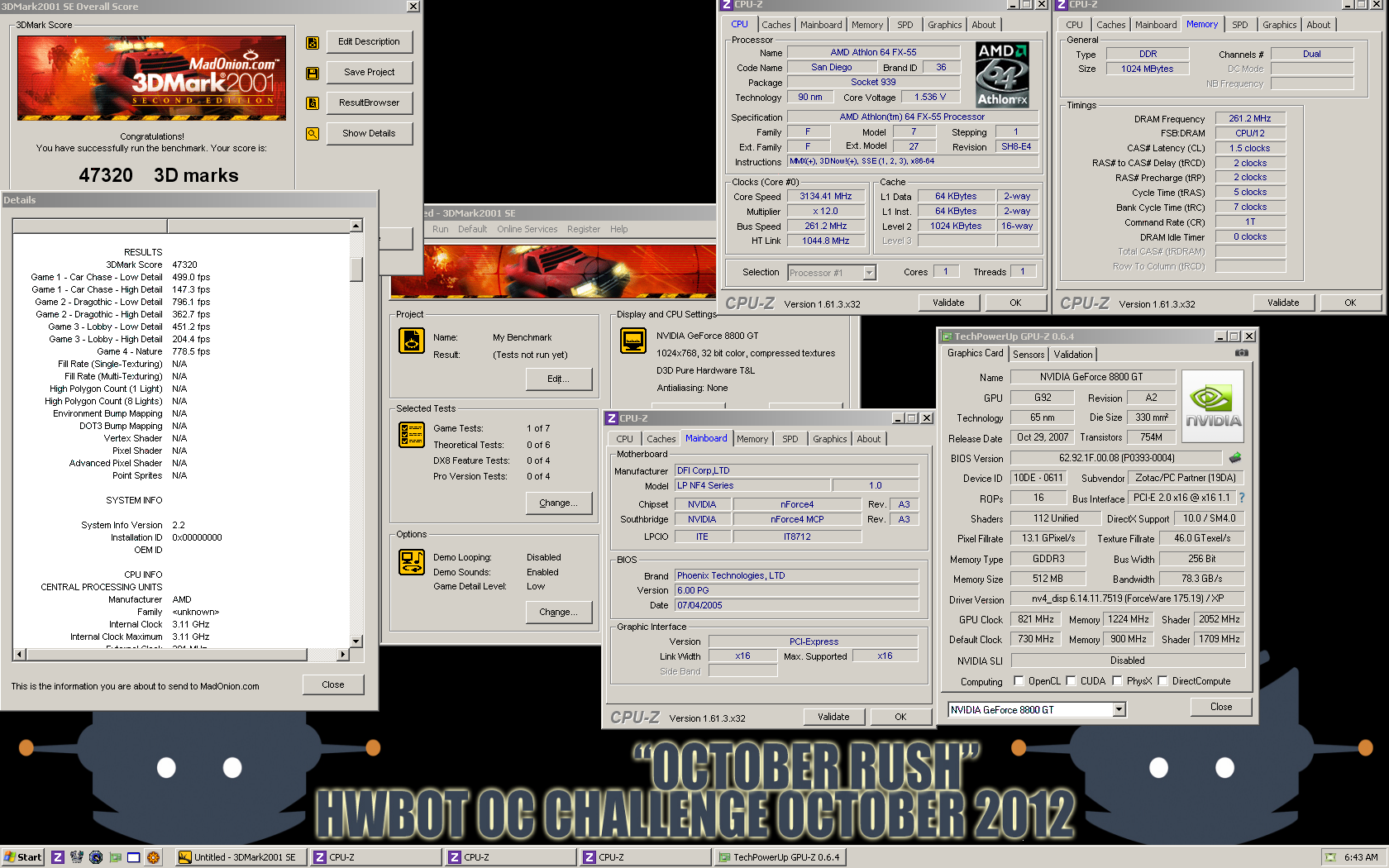Image resolution: width=1389 pixels, height=868 pixels.
Task: Launch CPU-Z from the quick launch bar
Action: pos(58,857)
